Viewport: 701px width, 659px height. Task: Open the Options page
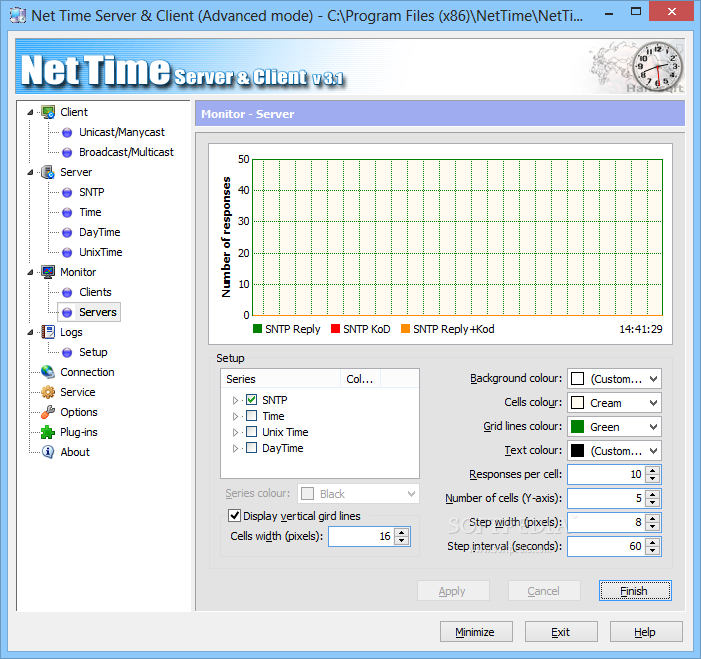(79, 412)
